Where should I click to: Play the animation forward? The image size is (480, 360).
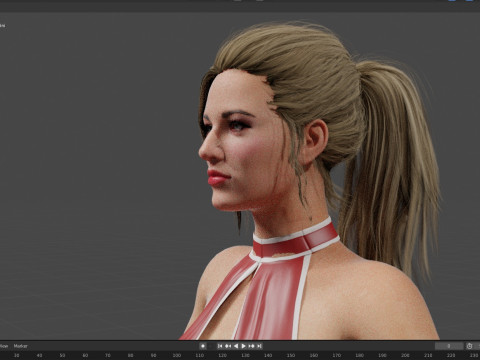(x=244, y=346)
